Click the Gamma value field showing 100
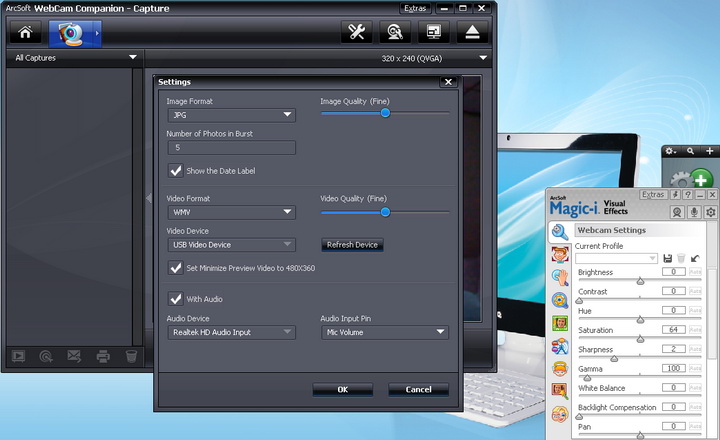 tap(674, 368)
